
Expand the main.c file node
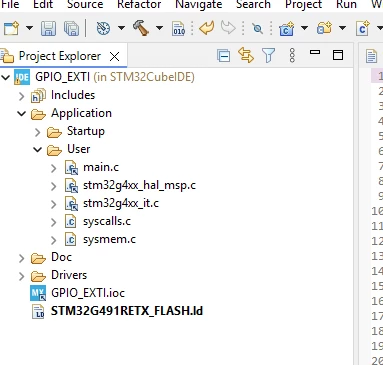coord(54,168)
